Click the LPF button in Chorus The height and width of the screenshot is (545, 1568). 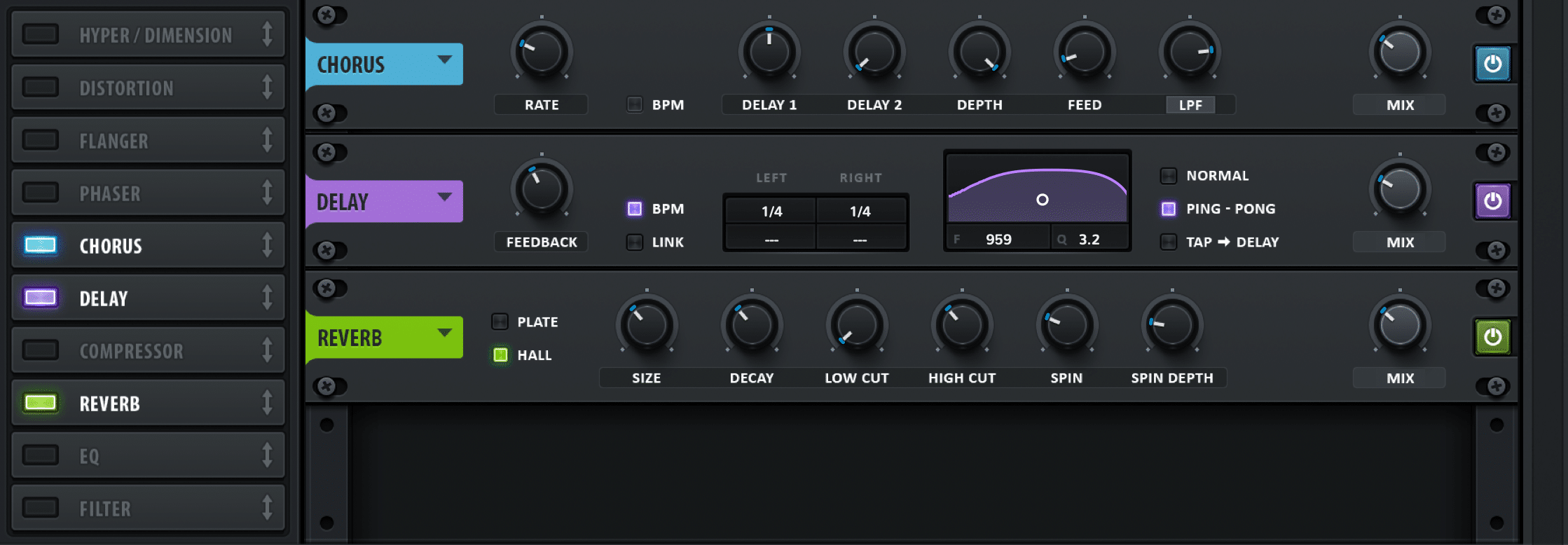point(1190,105)
